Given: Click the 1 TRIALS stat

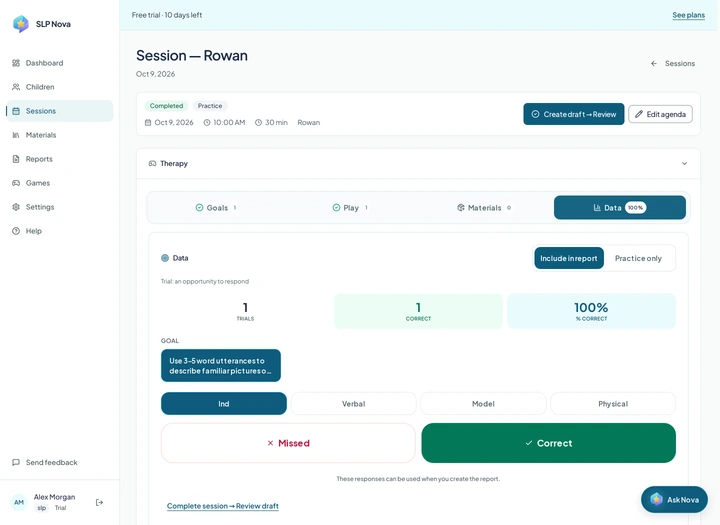Looking at the screenshot, I should coord(245,311).
